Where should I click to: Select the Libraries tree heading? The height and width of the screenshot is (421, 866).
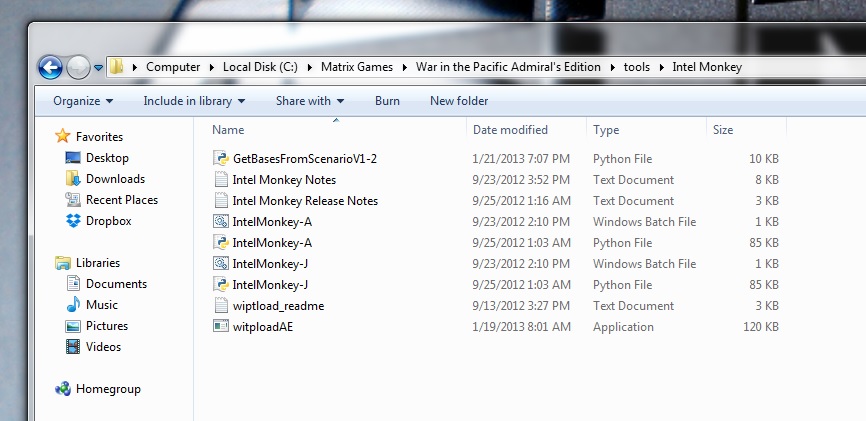pyautogui.click(x=98, y=262)
